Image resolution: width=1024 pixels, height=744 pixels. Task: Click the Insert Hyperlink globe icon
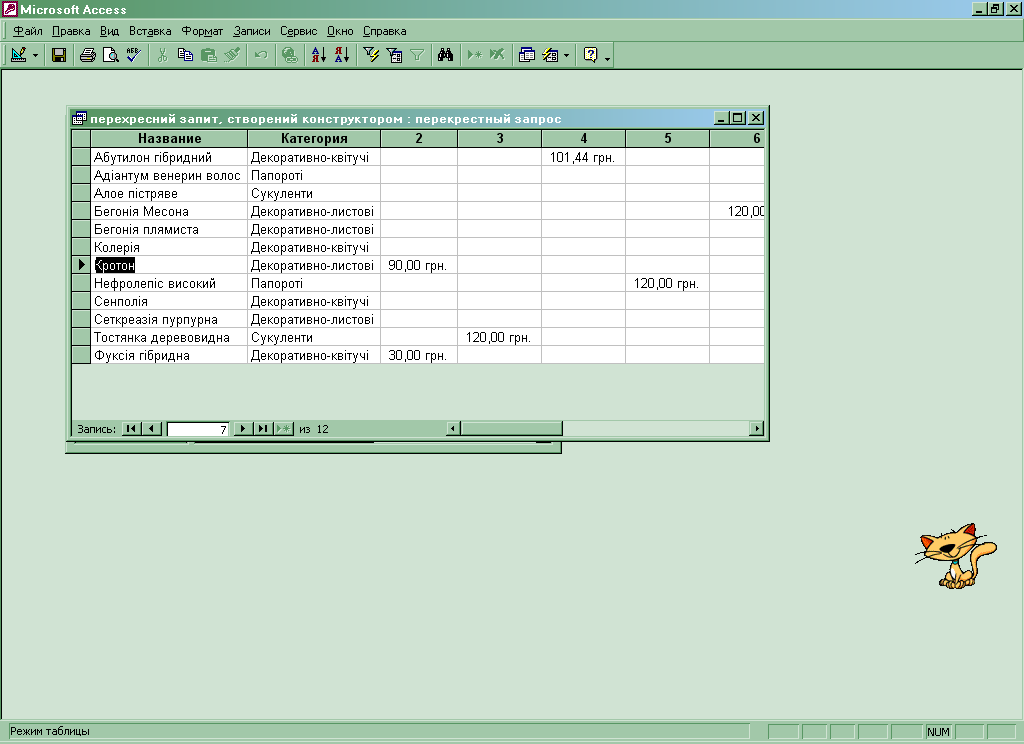pos(289,55)
